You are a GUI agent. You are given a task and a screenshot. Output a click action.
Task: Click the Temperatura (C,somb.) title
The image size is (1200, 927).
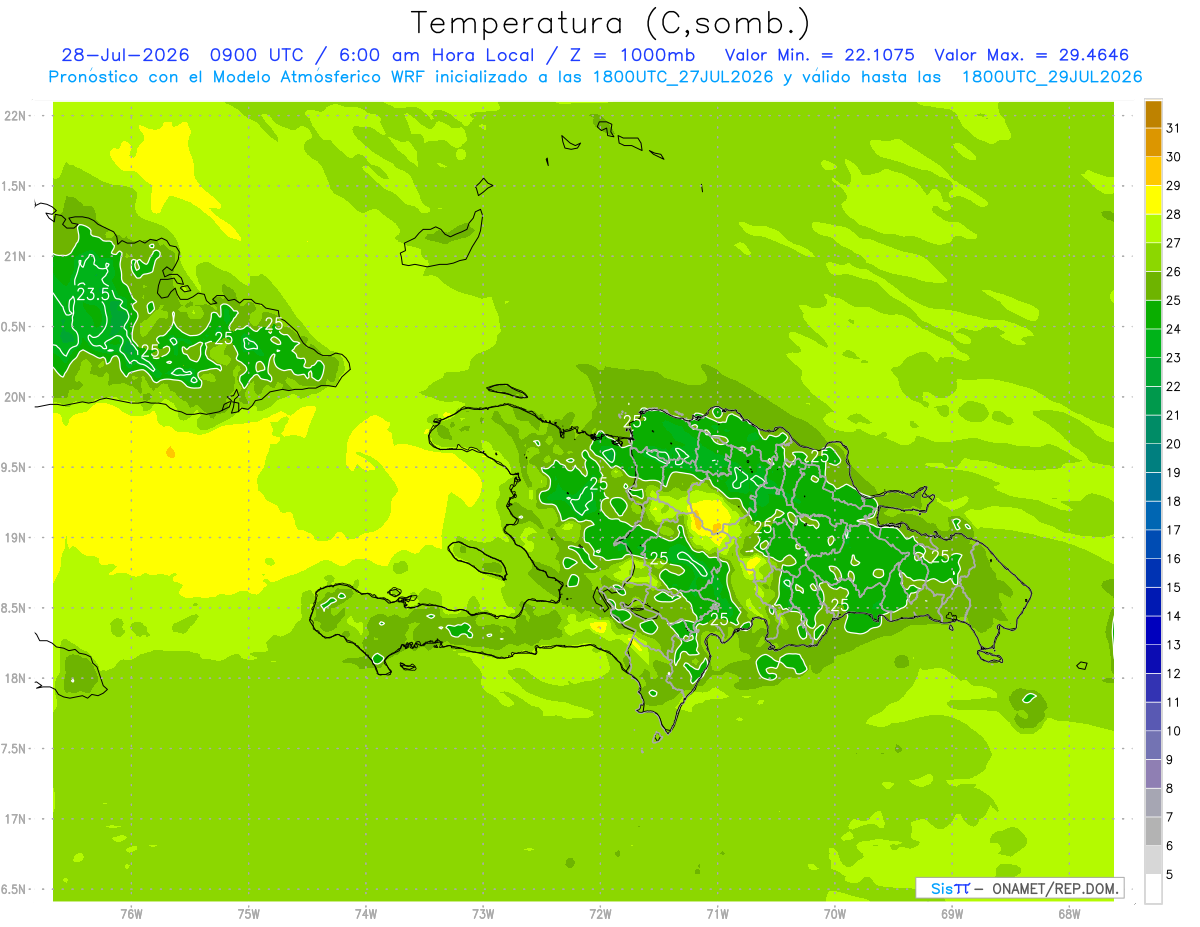click(x=611, y=23)
